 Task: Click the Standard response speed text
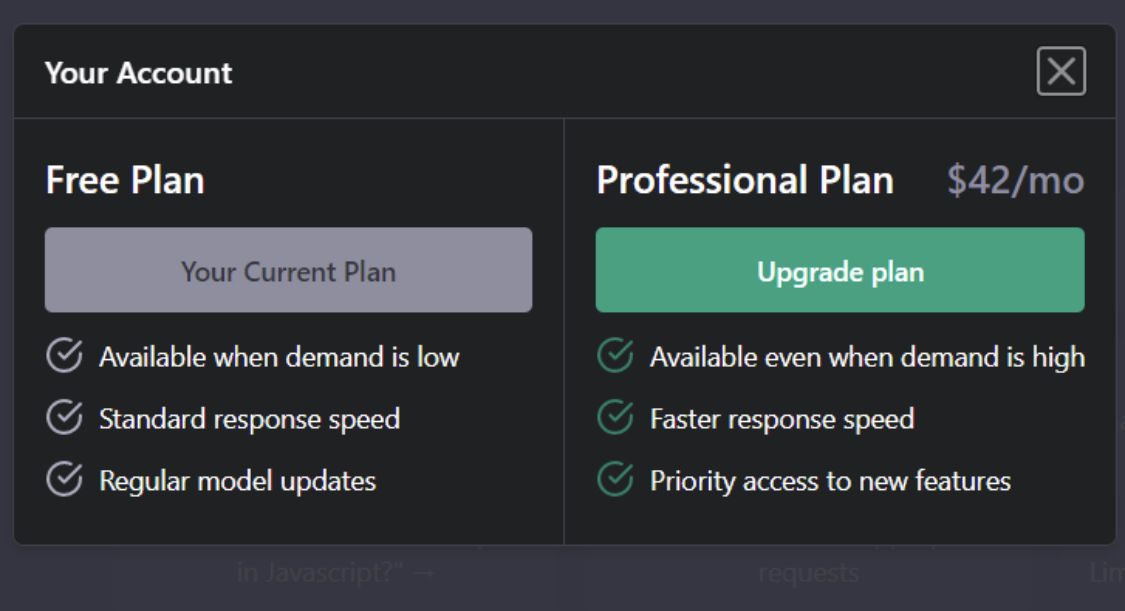click(250, 420)
